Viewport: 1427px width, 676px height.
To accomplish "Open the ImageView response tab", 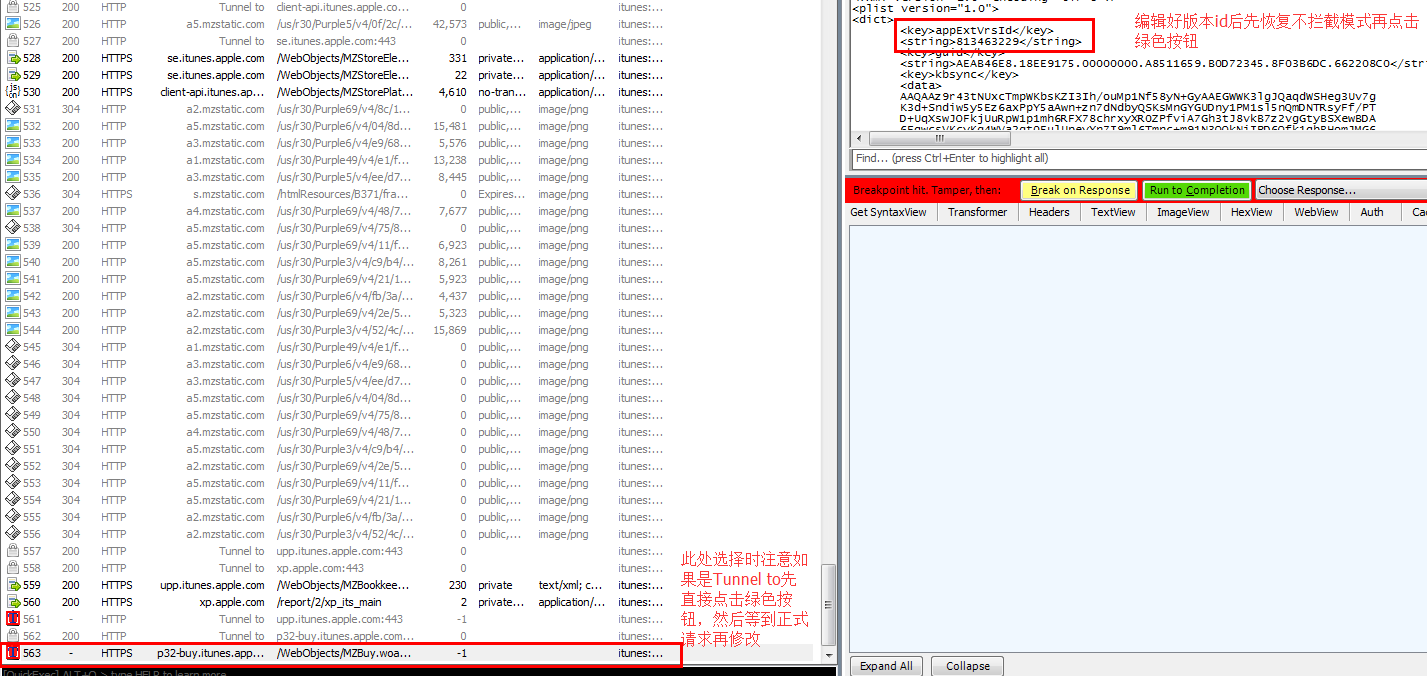I will click(x=1183, y=212).
